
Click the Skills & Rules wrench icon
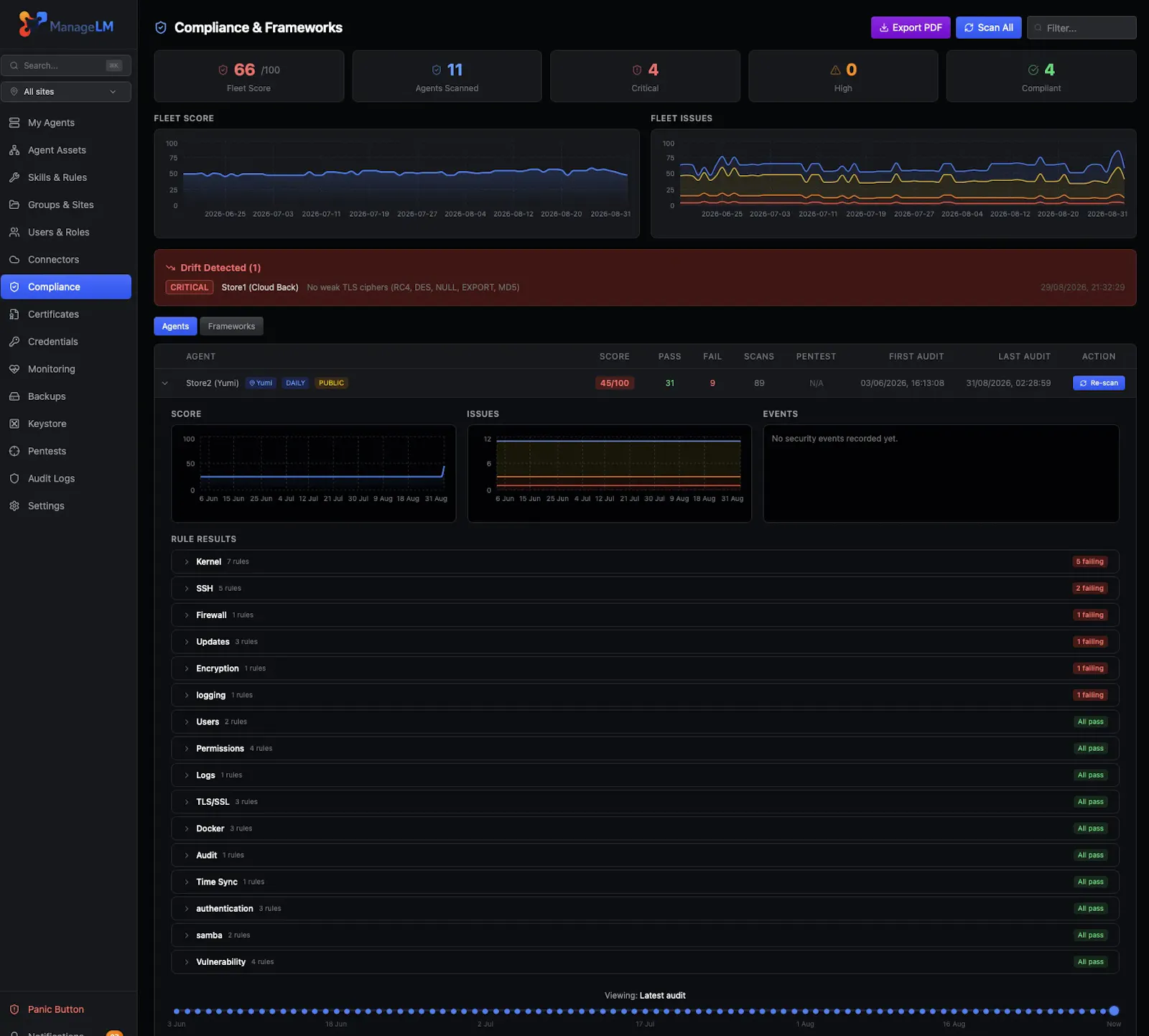[x=14, y=177]
